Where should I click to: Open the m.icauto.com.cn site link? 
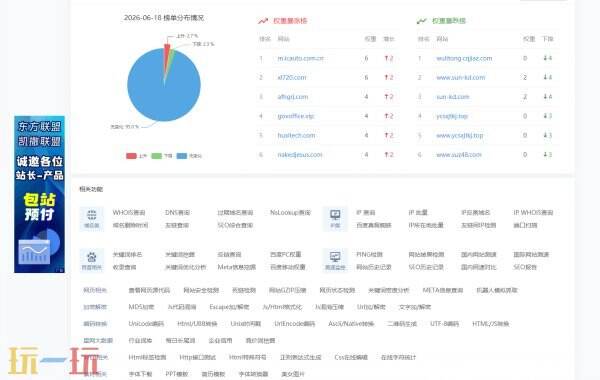click(x=300, y=59)
